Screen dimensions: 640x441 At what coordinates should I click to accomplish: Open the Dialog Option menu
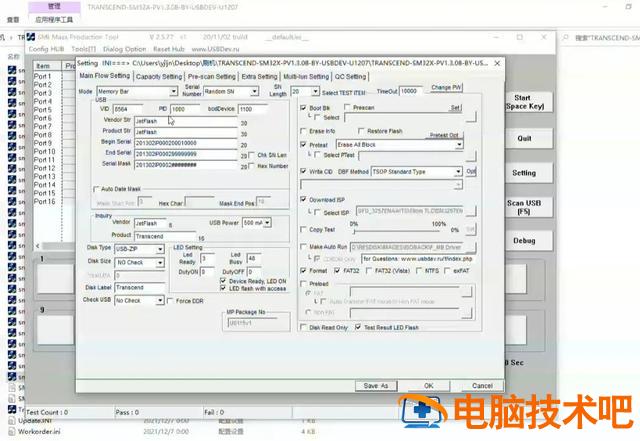point(123,48)
